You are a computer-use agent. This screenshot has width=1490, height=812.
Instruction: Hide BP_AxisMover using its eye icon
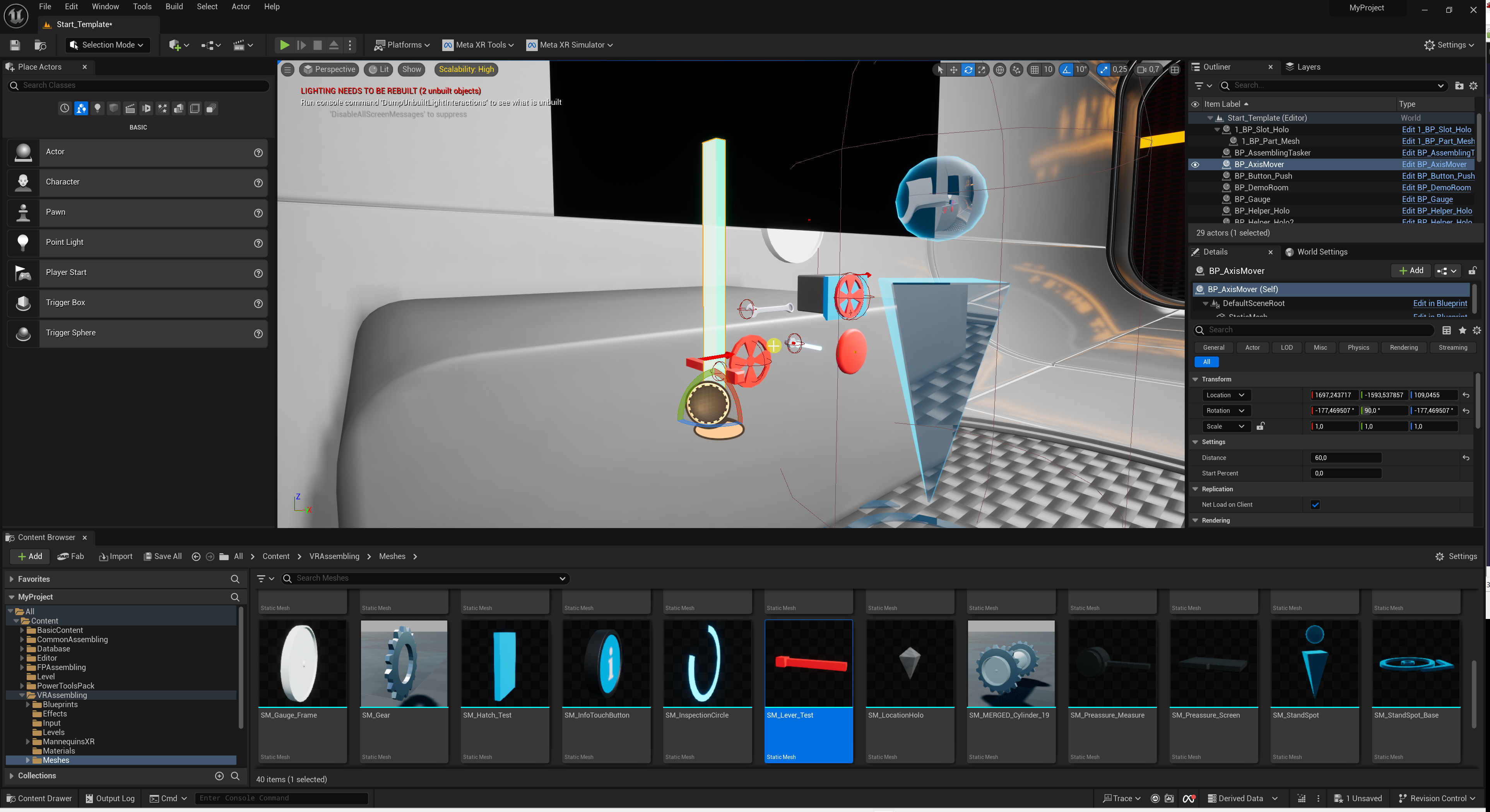1195,164
